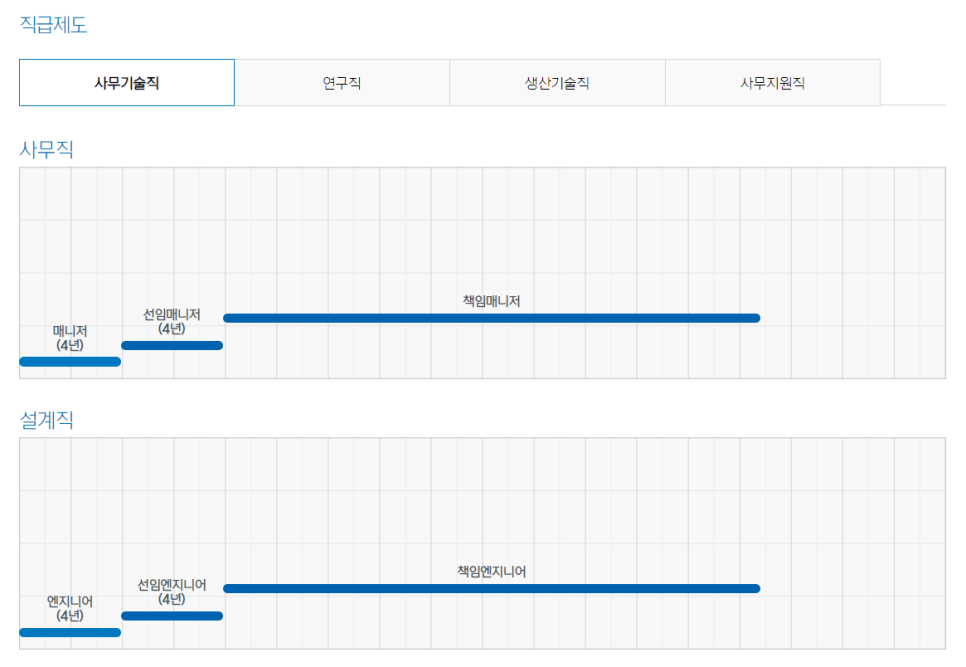
Task: Click the 매니저 (4년) text label
Action: [70, 338]
